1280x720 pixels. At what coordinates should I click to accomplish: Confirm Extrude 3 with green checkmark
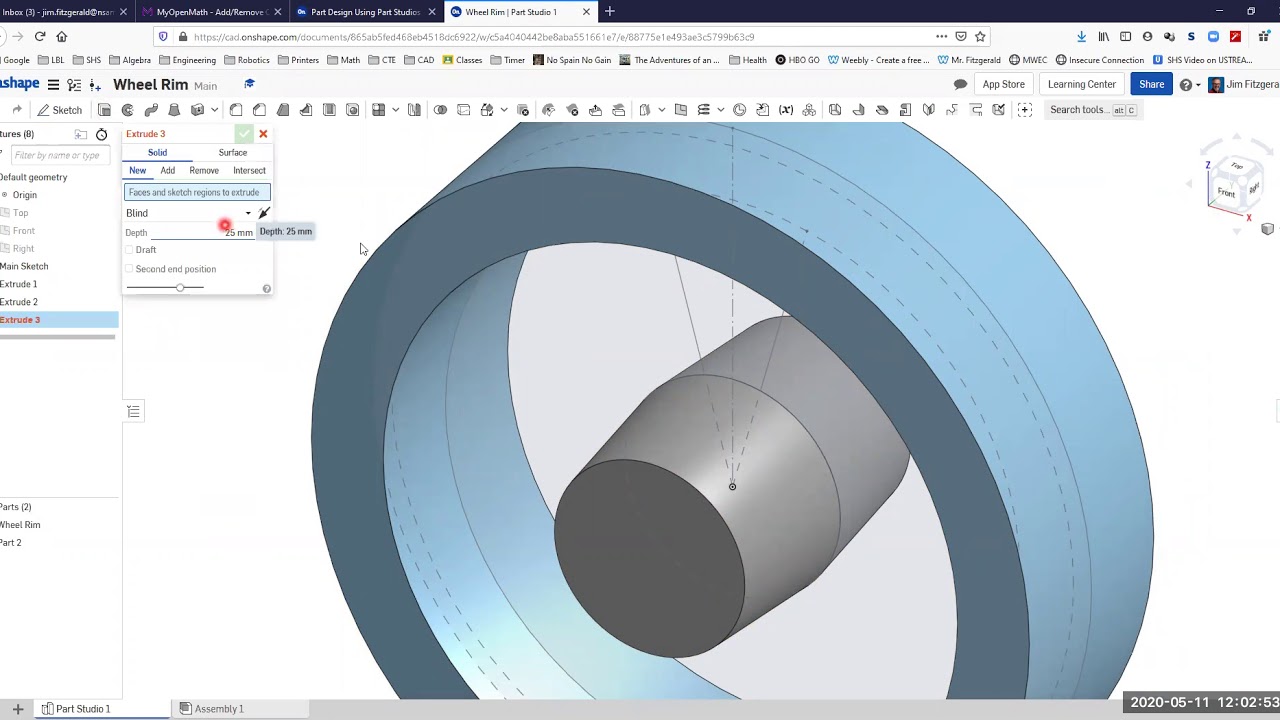[244, 134]
